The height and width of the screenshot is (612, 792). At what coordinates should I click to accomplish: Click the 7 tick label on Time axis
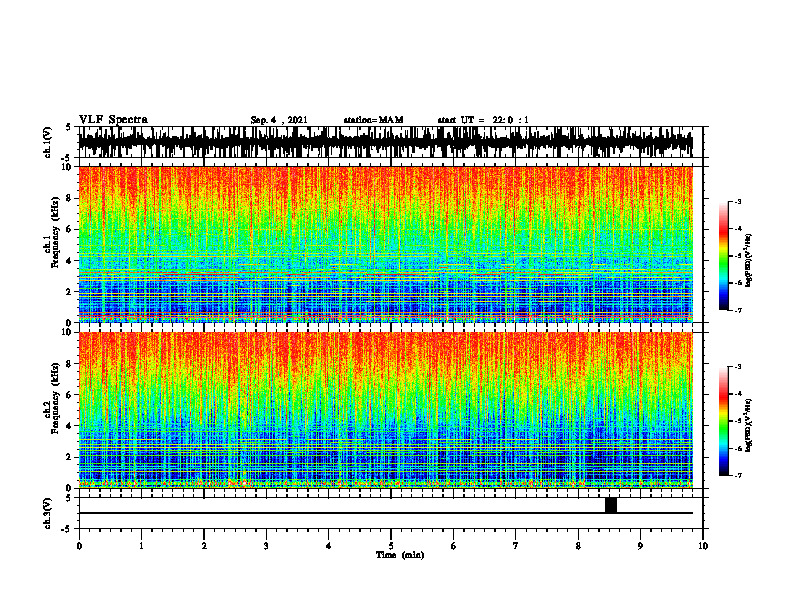point(516,546)
